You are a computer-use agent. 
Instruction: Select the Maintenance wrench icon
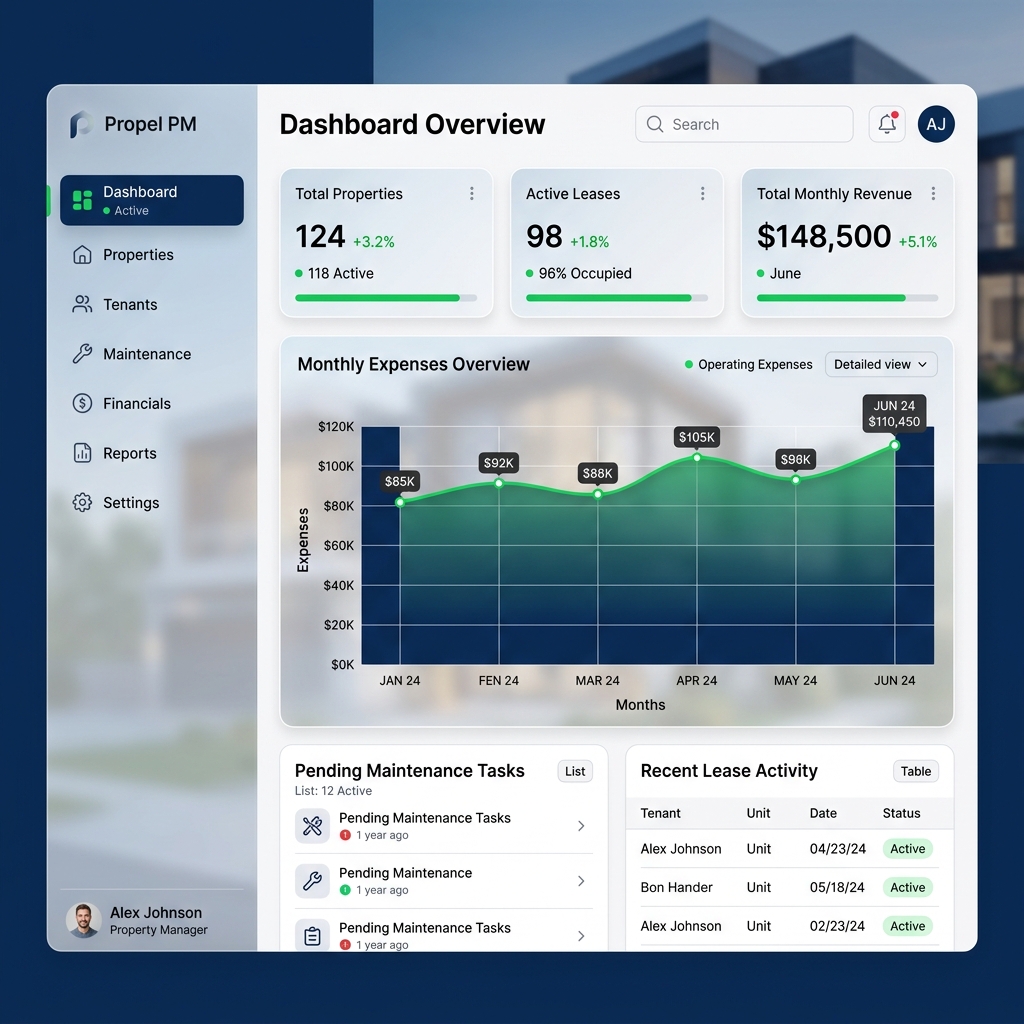(x=82, y=353)
